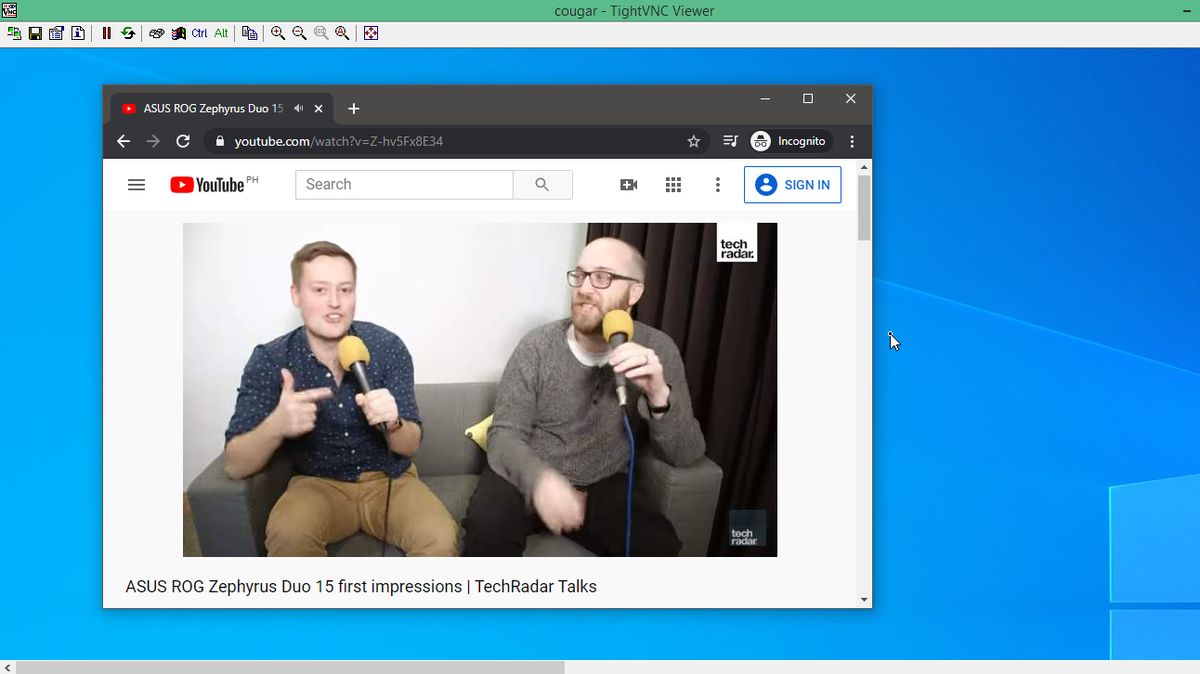
Task: Zoom in using the magnifier plus icon
Action: pyautogui.click(x=278, y=33)
